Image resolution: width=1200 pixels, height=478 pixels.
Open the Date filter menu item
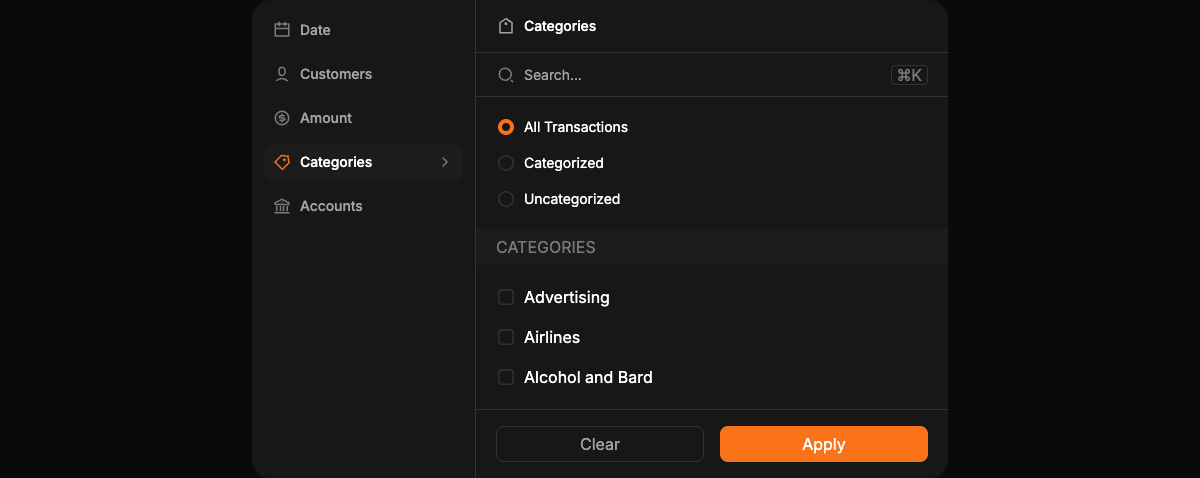point(363,30)
